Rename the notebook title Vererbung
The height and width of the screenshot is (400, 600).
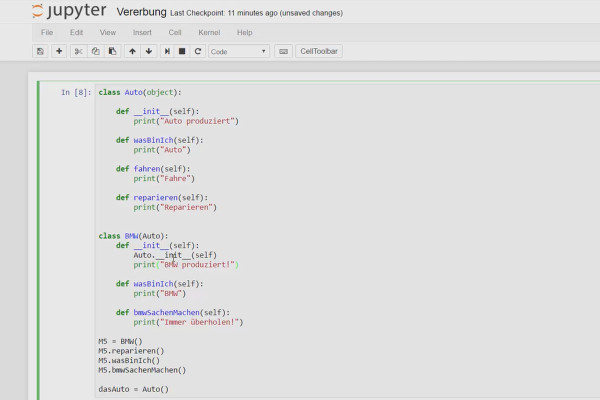(x=142, y=12)
